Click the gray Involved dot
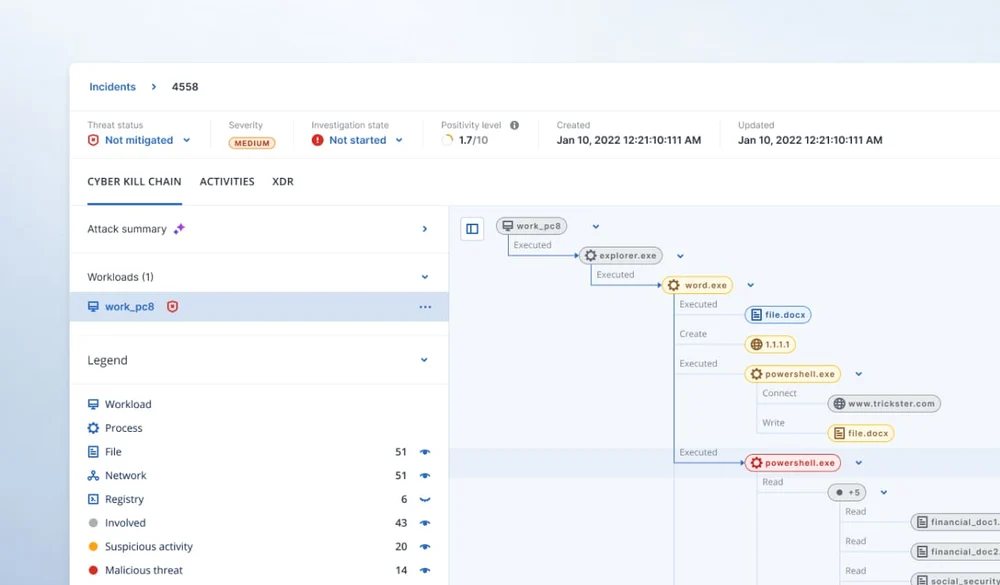 (x=93, y=523)
